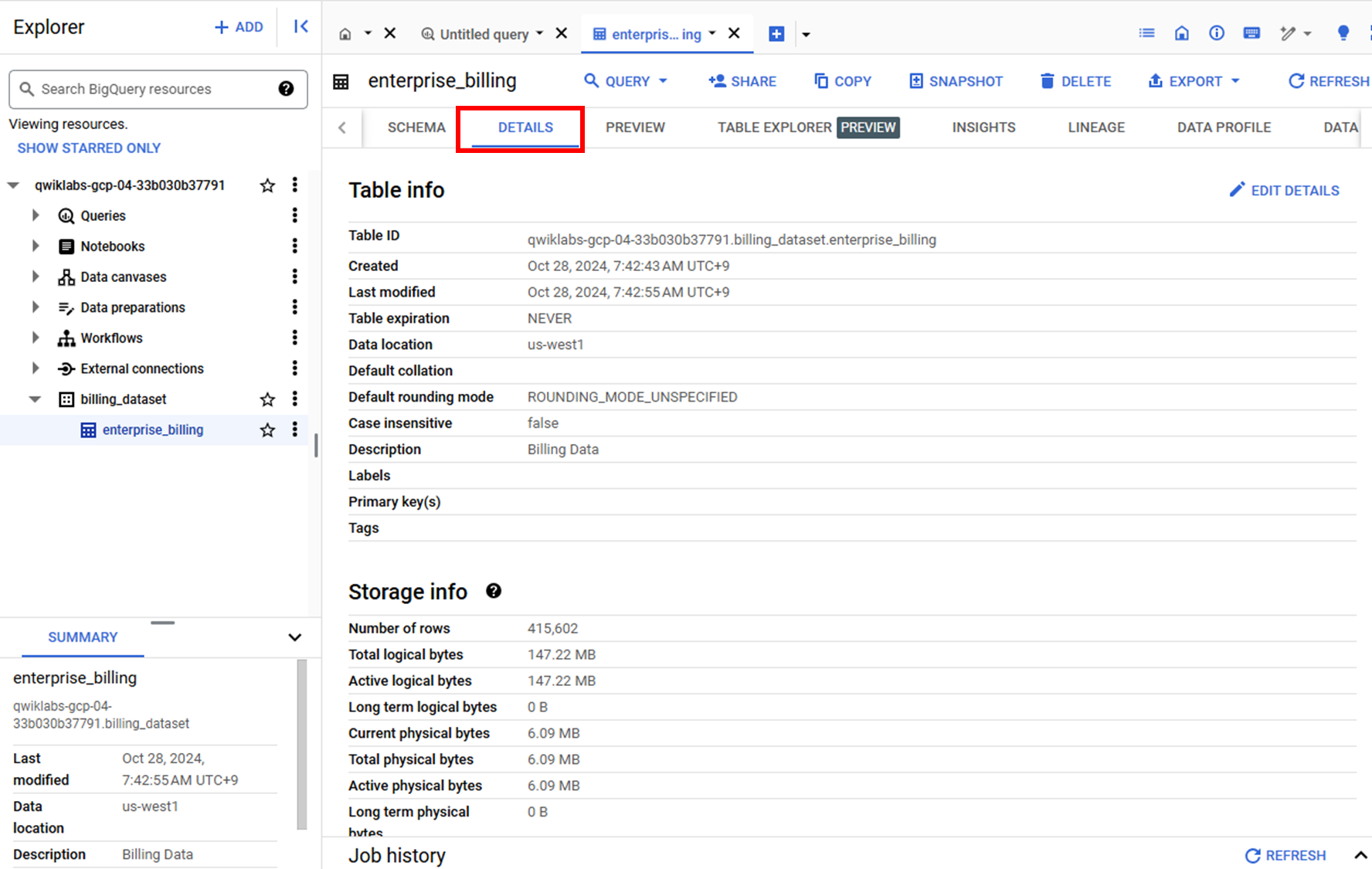Click summary panel vertical scrollbar
1372x869 pixels.
pos(302,744)
